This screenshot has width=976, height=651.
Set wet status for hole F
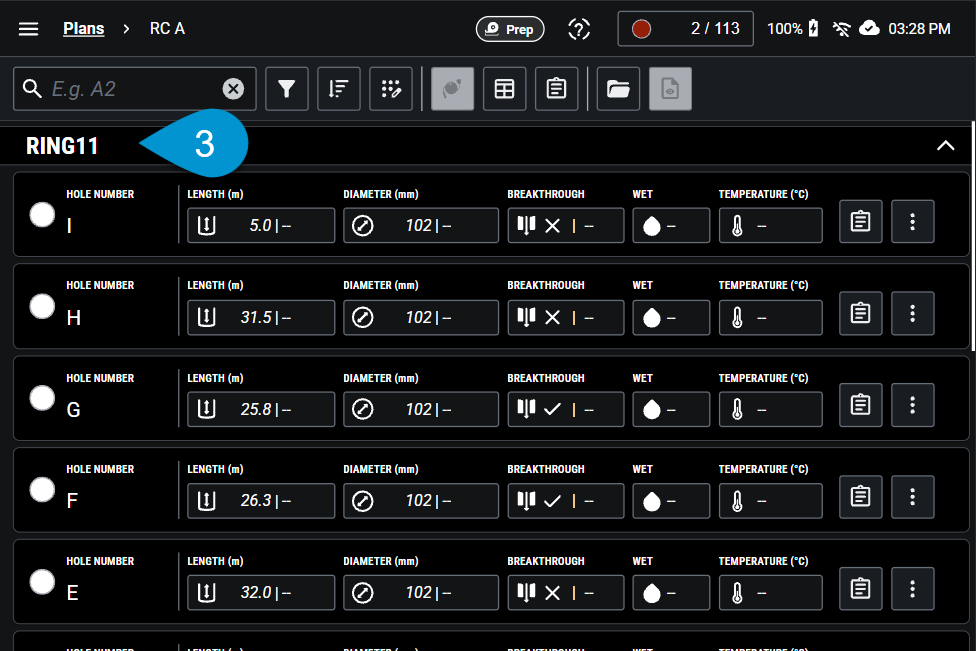[x=671, y=500]
